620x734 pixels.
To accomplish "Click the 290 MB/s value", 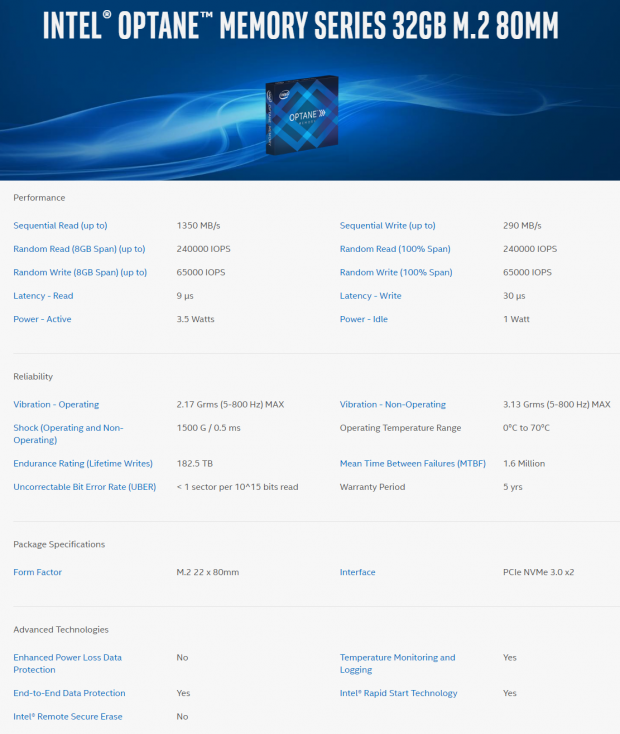I will pyautogui.click(x=522, y=226).
